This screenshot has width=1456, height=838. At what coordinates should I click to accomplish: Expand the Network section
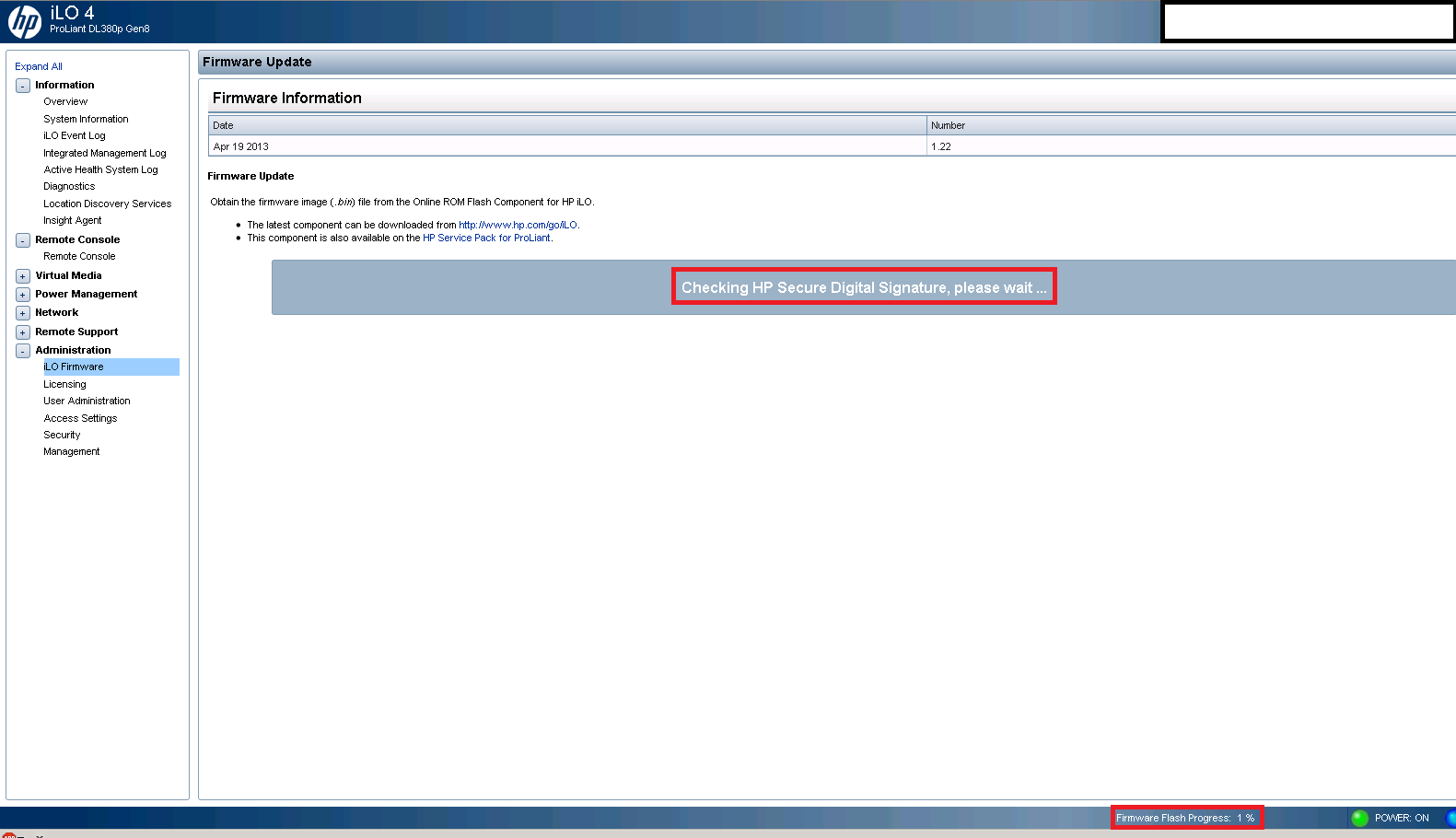[23, 313]
